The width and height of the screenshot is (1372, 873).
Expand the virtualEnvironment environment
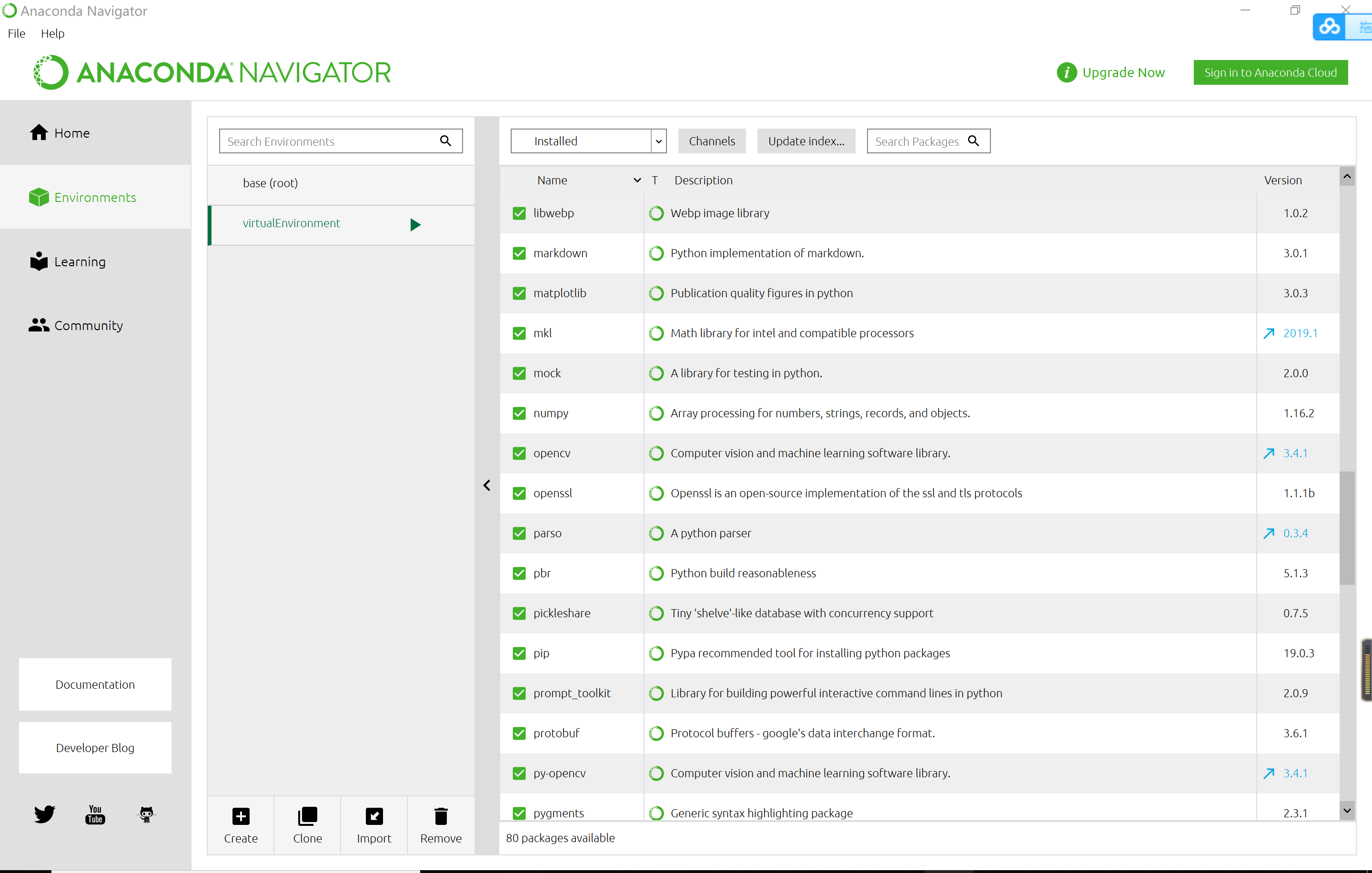416,223
